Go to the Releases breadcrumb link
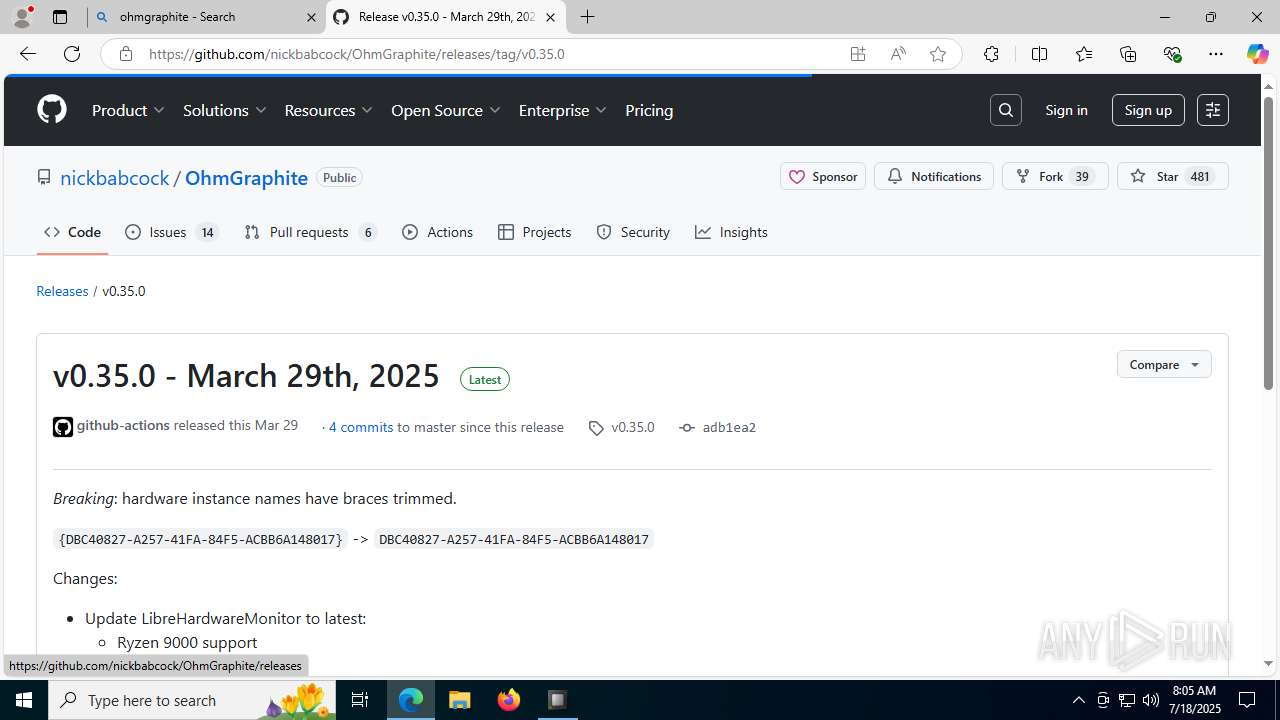 (62, 291)
